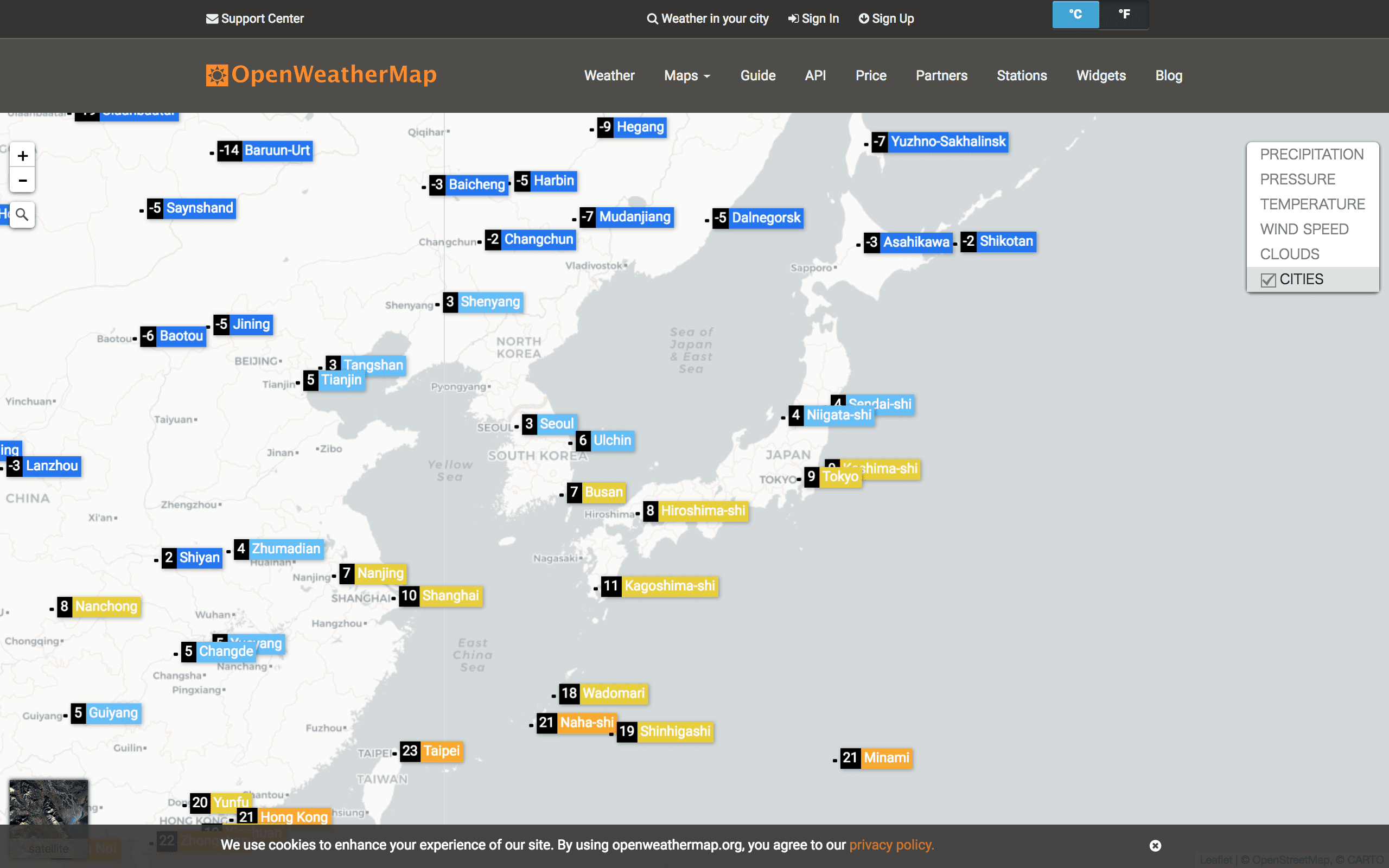Go to the API page
This screenshot has width=1389, height=868.
tap(815, 76)
